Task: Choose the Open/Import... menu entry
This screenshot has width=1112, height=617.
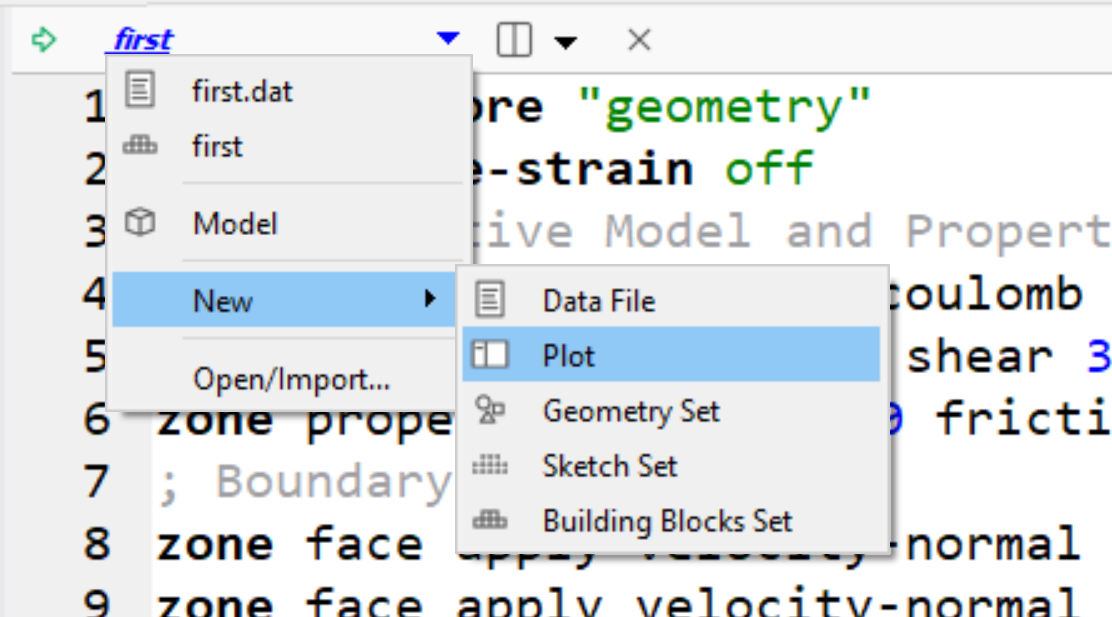Action: tap(290, 379)
